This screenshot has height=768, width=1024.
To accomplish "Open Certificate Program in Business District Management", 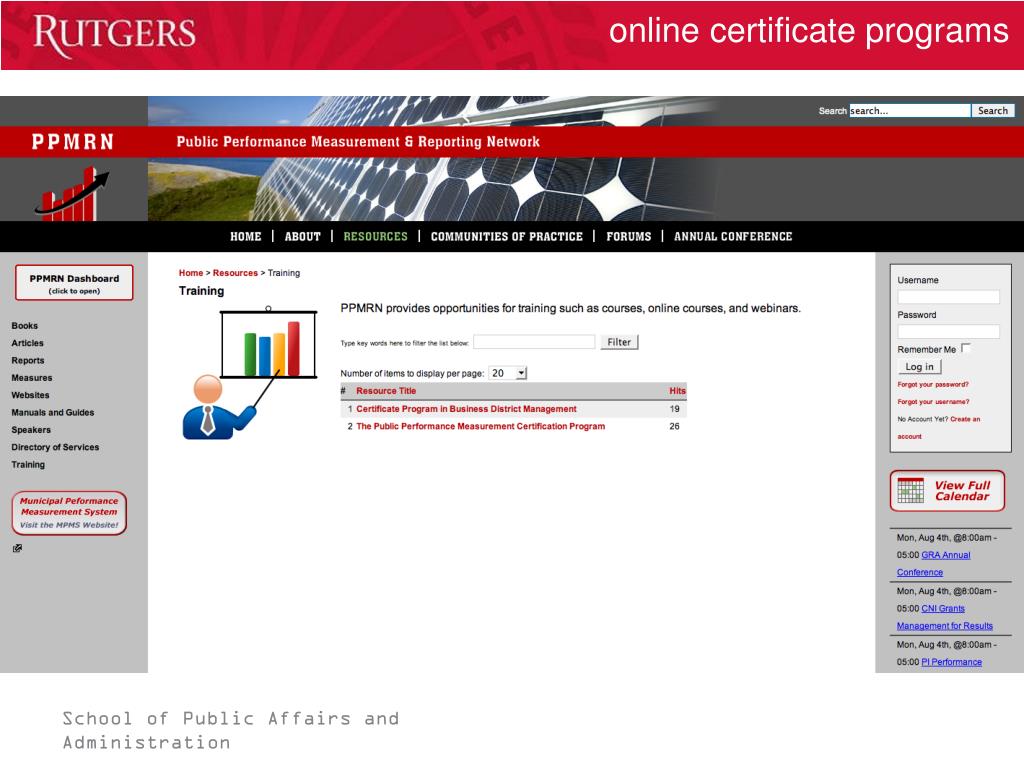I will [x=466, y=409].
